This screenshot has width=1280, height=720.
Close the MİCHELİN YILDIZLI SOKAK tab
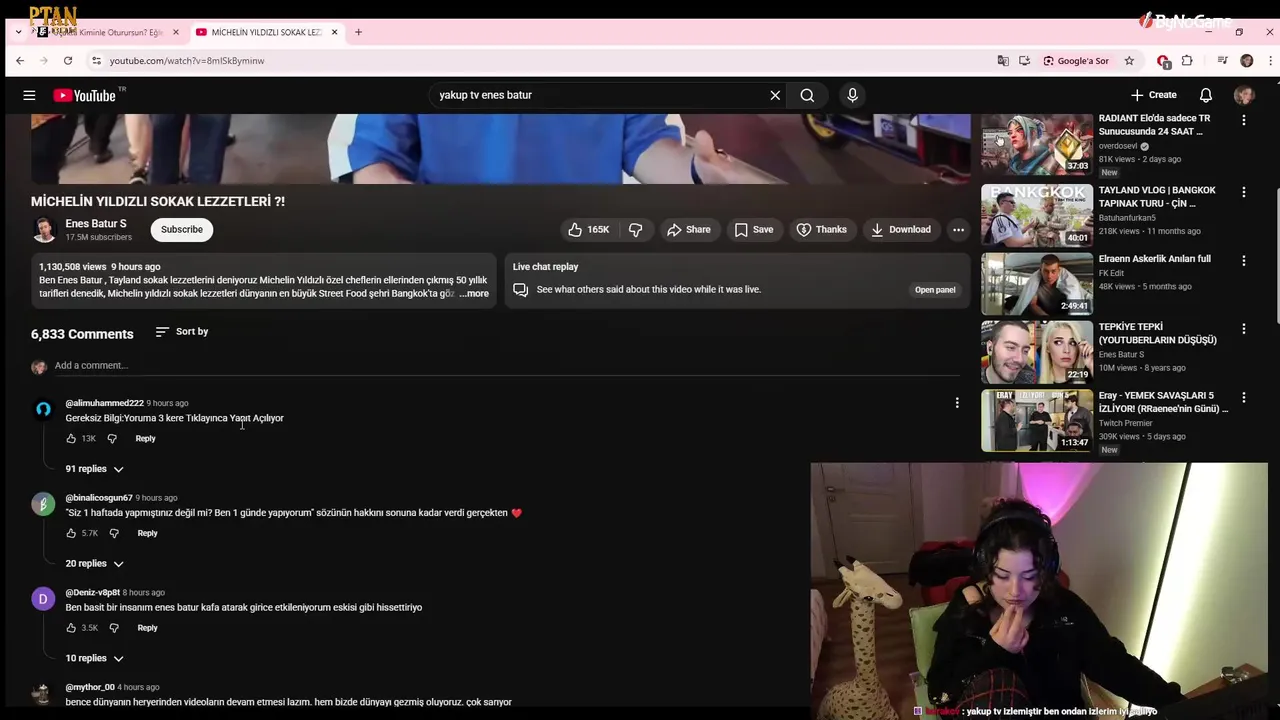pos(334,32)
